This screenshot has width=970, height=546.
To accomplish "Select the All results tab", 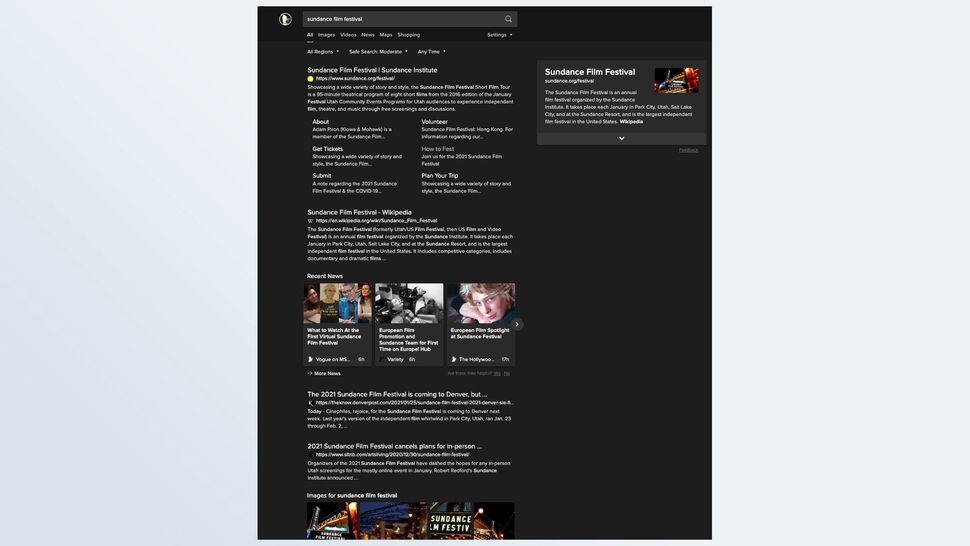I will pyautogui.click(x=310, y=35).
